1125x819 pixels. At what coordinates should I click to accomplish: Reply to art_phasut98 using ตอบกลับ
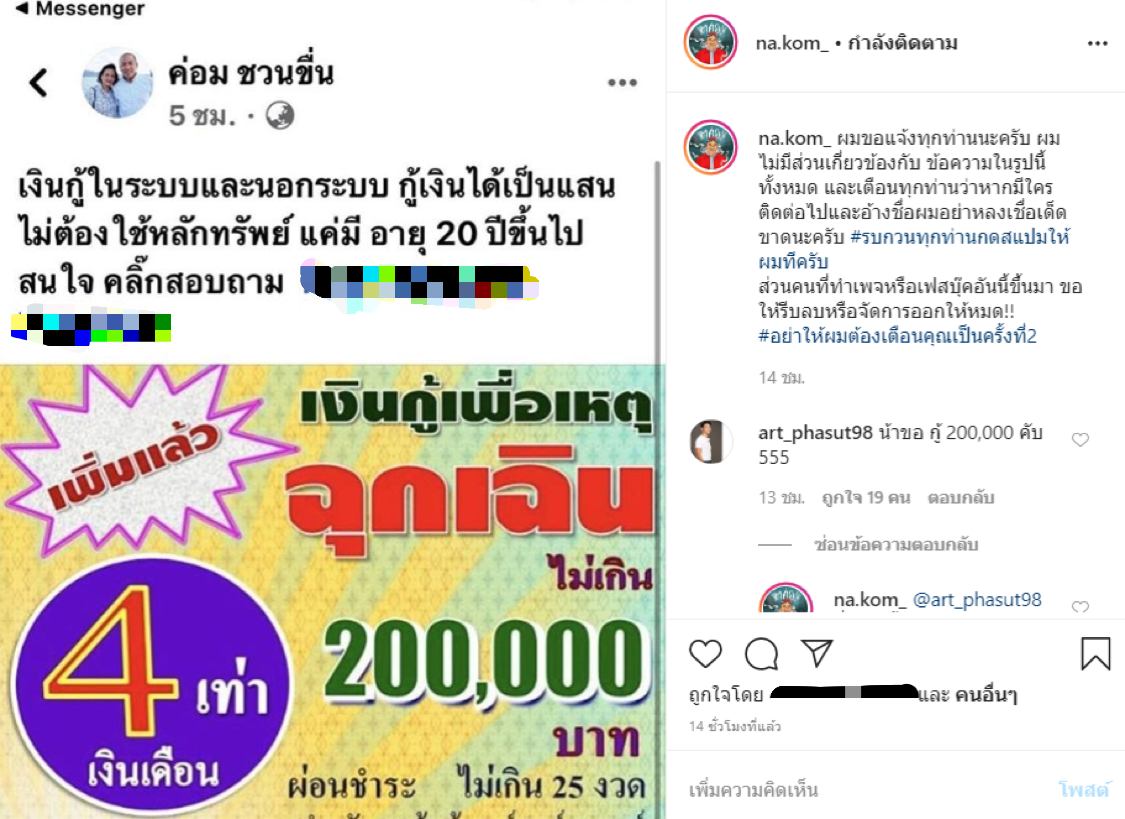[961, 498]
